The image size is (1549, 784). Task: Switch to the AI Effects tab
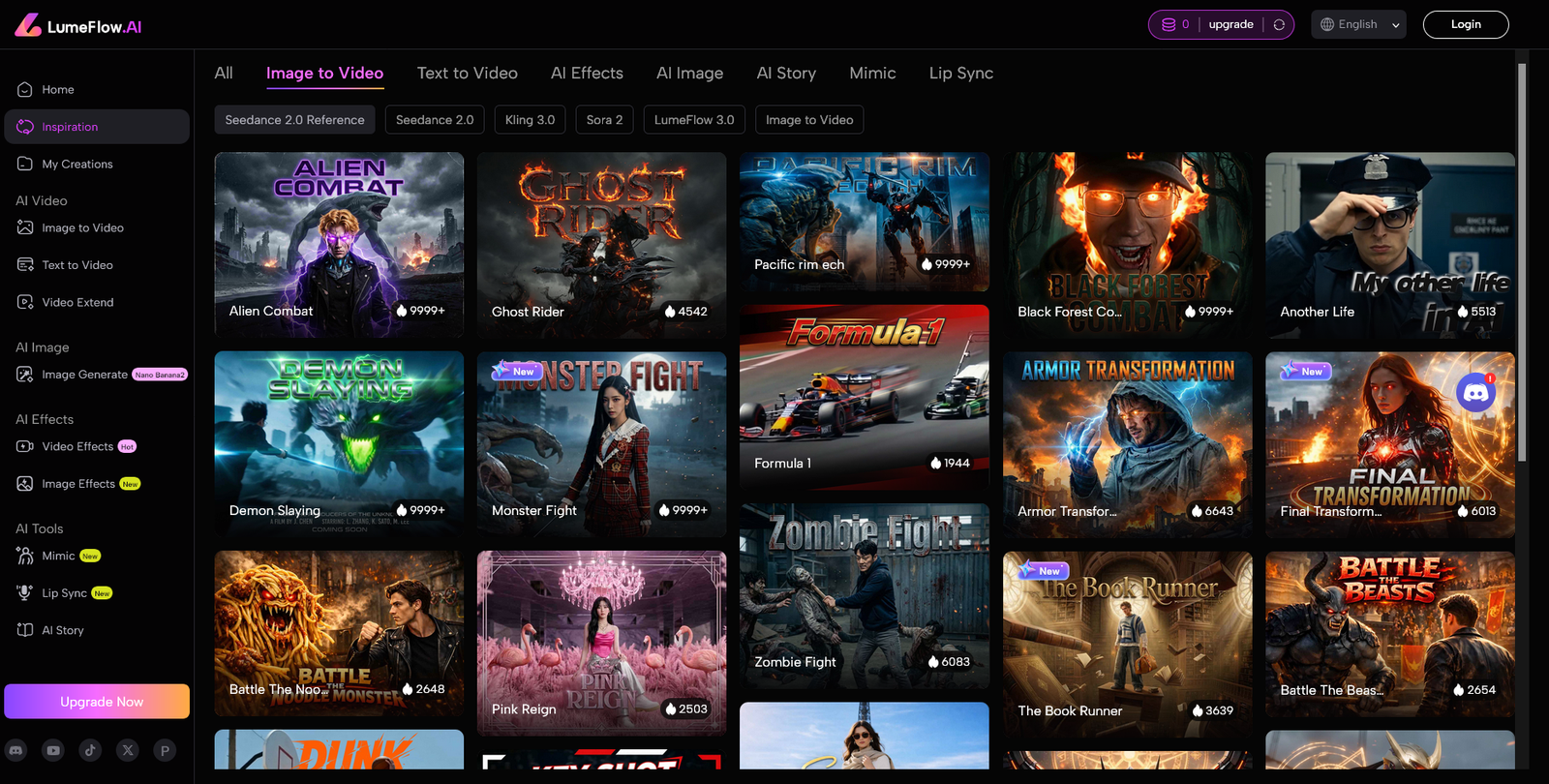[x=587, y=74]
